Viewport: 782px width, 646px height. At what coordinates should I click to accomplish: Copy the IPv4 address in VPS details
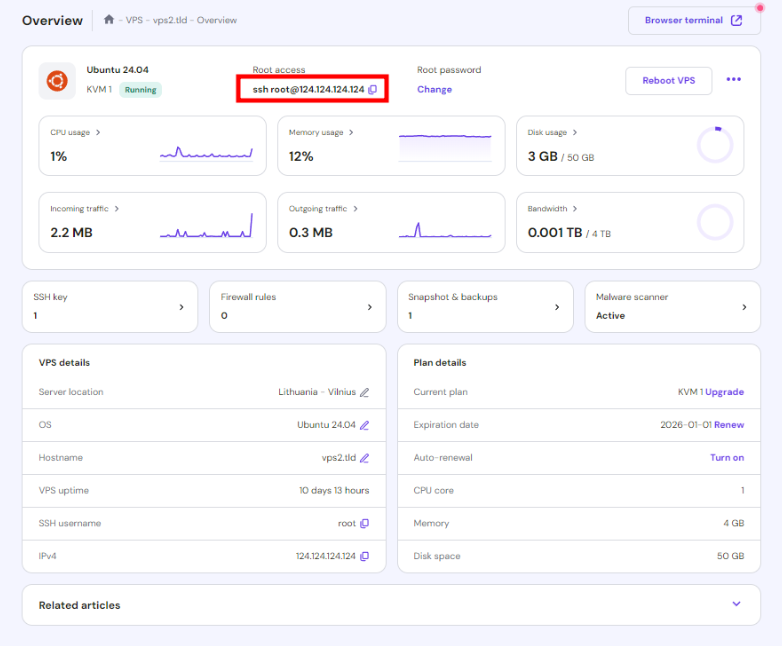pos(364,556)
